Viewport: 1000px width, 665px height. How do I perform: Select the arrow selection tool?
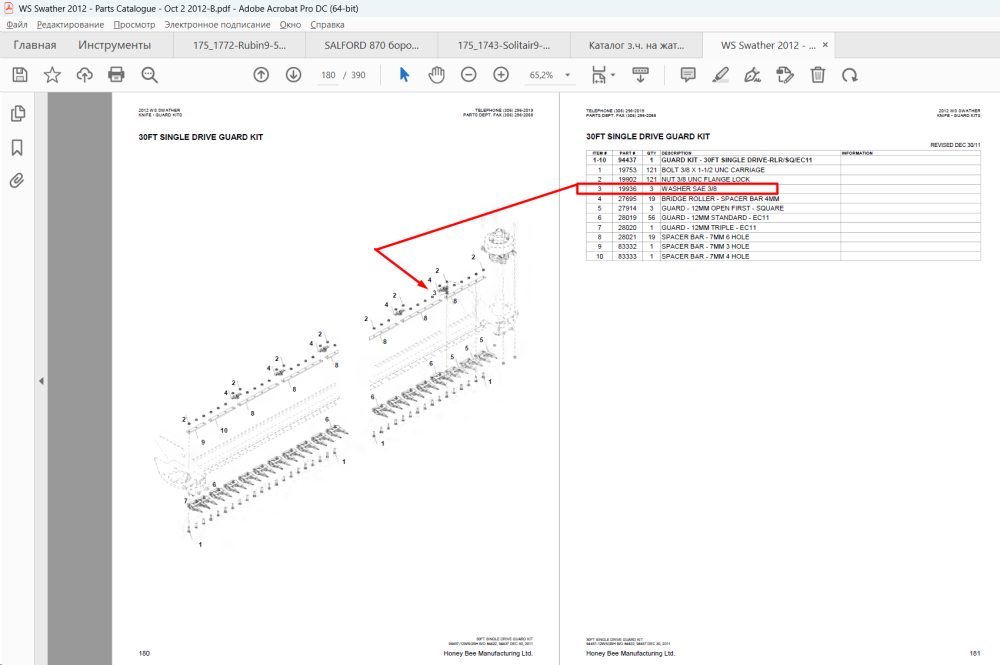(404, 75)
